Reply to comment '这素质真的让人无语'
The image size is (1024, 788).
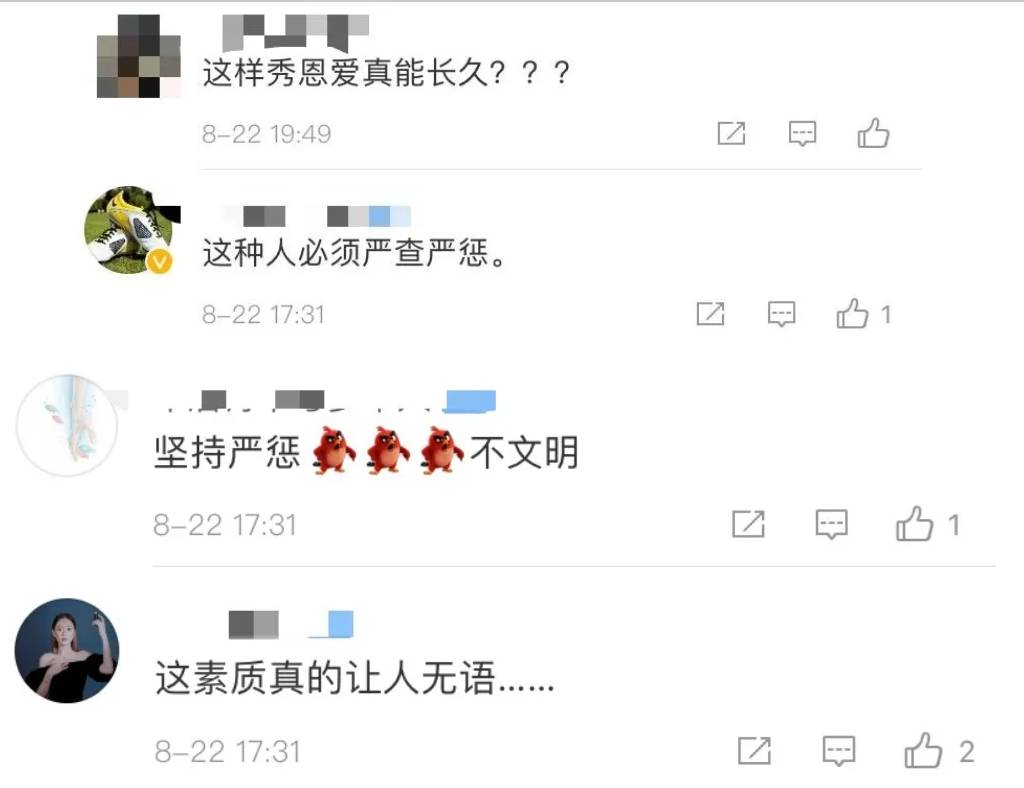coord(839,751)
